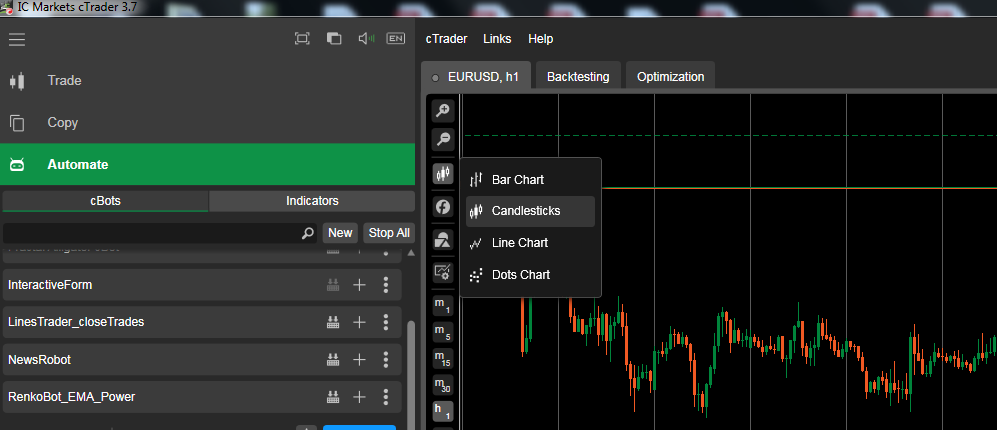Click the scroll-up arrow of cBot list
Image resolution: width=997 pixels, height=430 pixels.
411,253
